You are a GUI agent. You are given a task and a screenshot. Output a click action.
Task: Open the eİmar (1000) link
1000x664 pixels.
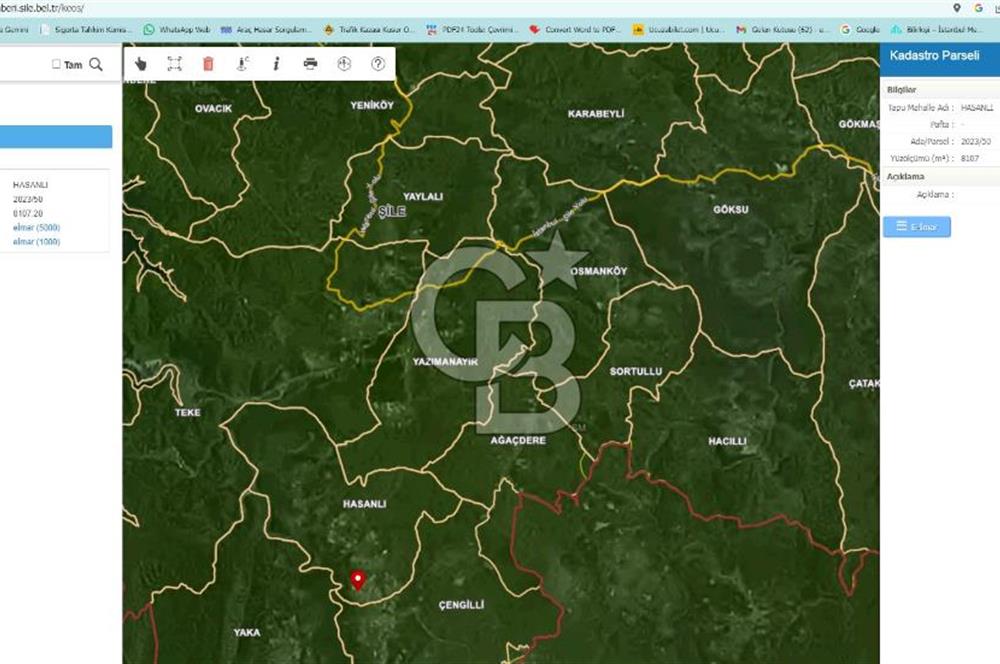tap(36, 242)
